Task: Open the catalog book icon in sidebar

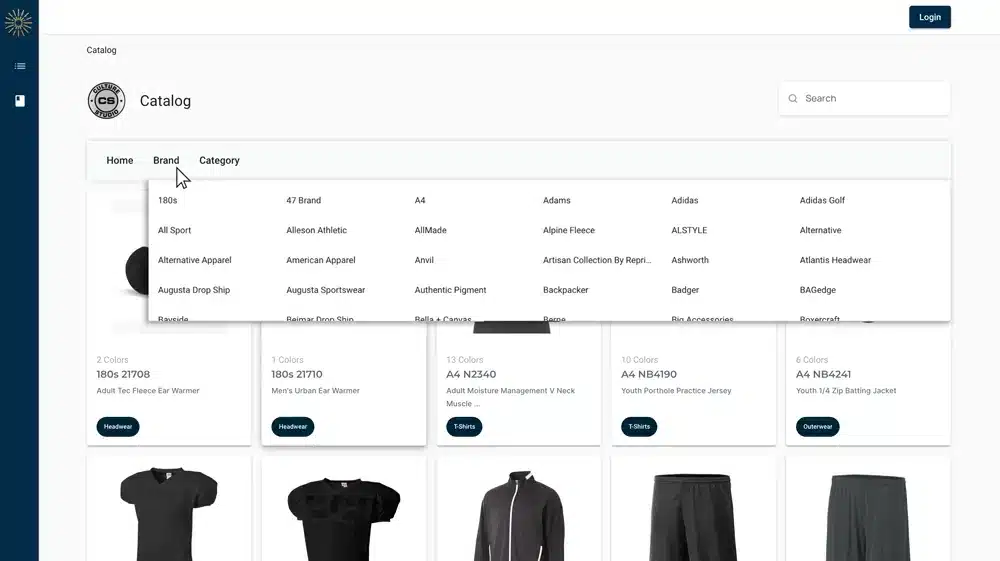Action: [x=20, y=101]
